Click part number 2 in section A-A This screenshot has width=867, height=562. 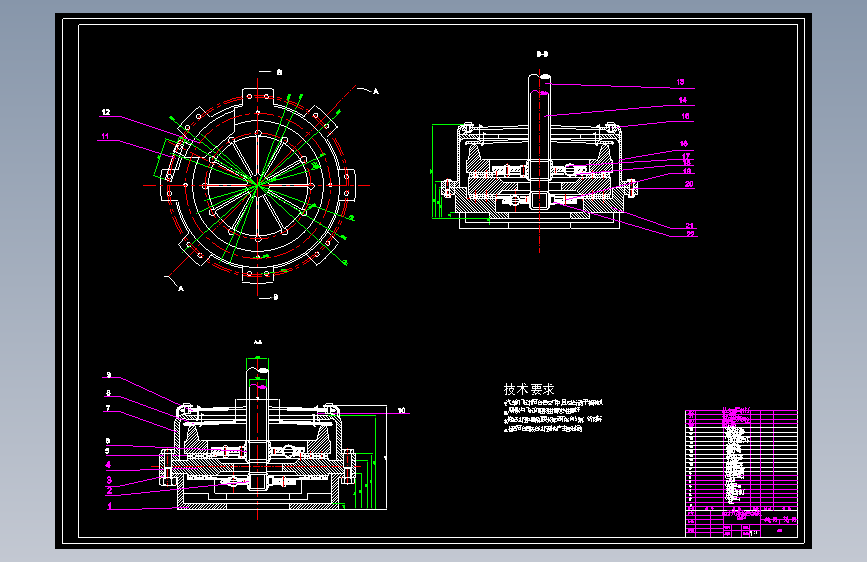pos(109,490)
